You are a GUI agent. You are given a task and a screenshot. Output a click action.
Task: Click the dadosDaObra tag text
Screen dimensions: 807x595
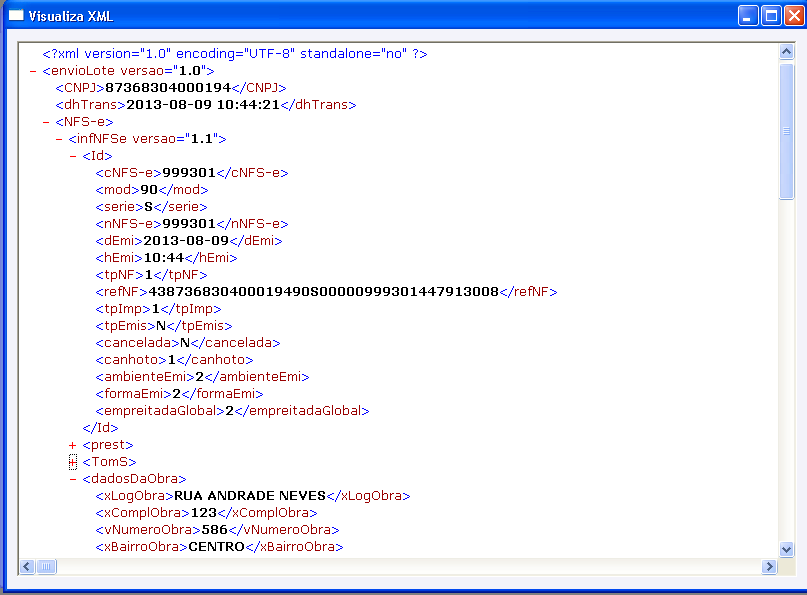(x=134, y=479)
